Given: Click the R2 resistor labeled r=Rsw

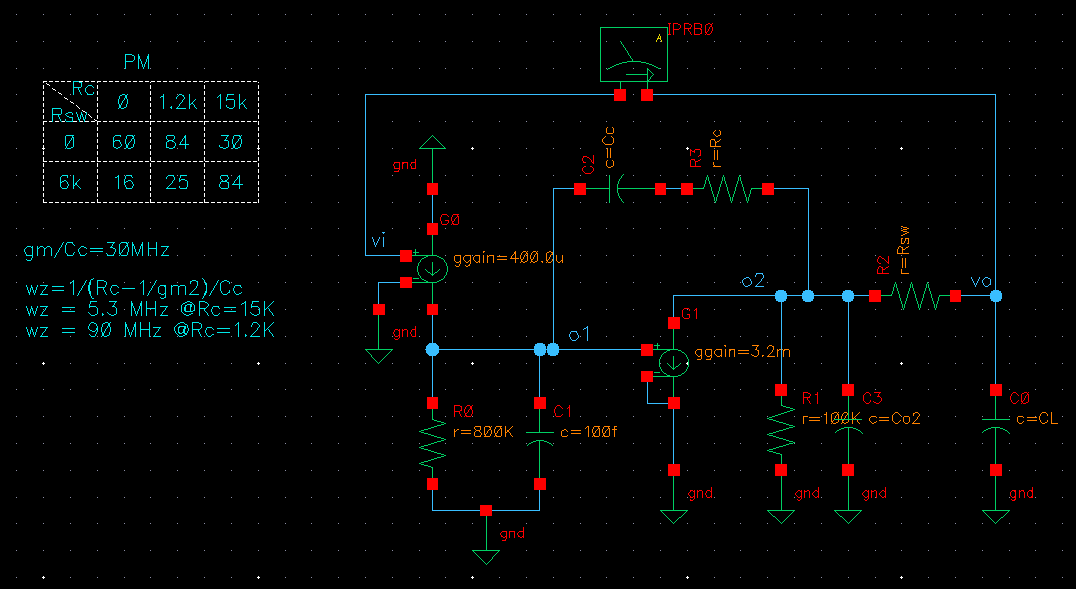Looking at the screenshot, I should [x=915, y=296].
